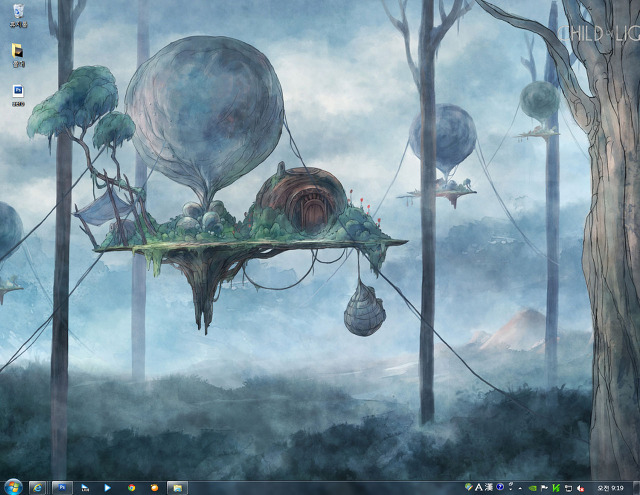Switch to Photoshop on the taskbar
This screenshot has width=640, height=495.
(62, 488)
